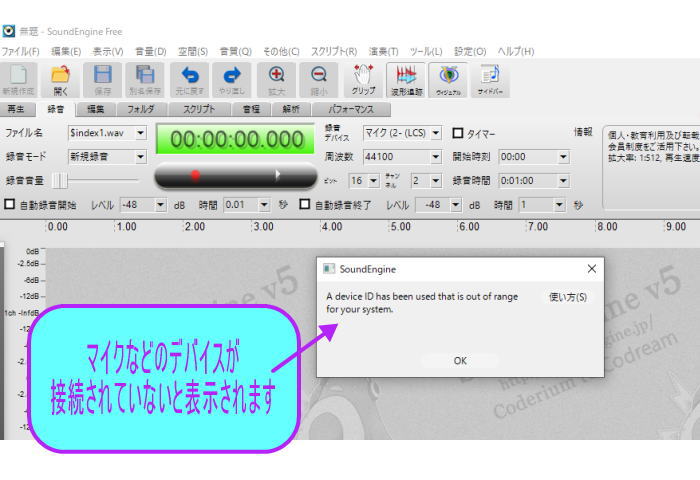This screenshot has height=480, width=700.
Task: Open the auto-stop 時間 1 dropdown
Action: tap(559, 205)
